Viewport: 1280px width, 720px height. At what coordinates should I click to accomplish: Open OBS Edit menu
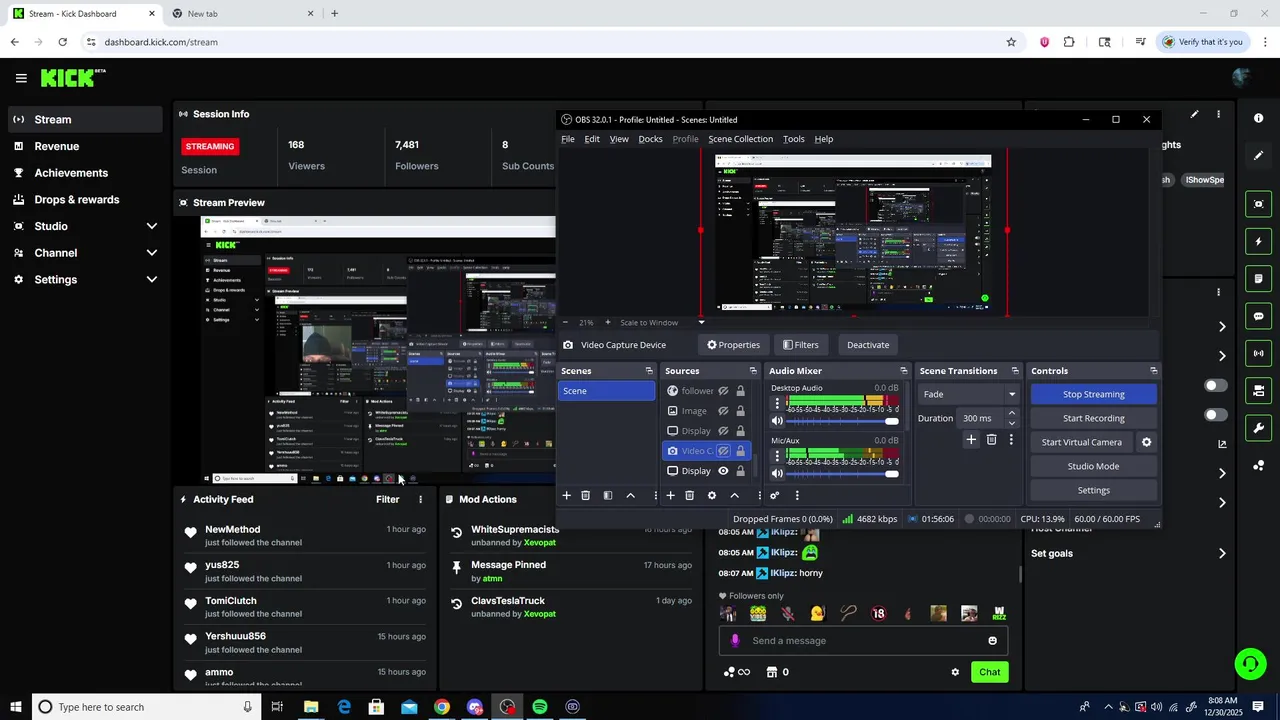pos(592,139)
